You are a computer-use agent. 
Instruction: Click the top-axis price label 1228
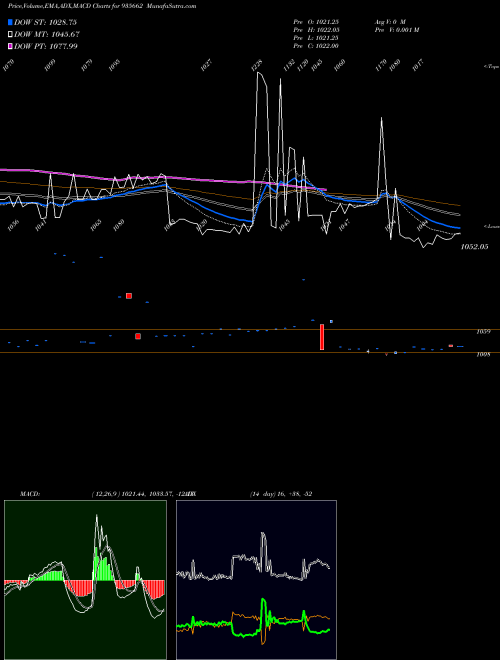(256, 65)
